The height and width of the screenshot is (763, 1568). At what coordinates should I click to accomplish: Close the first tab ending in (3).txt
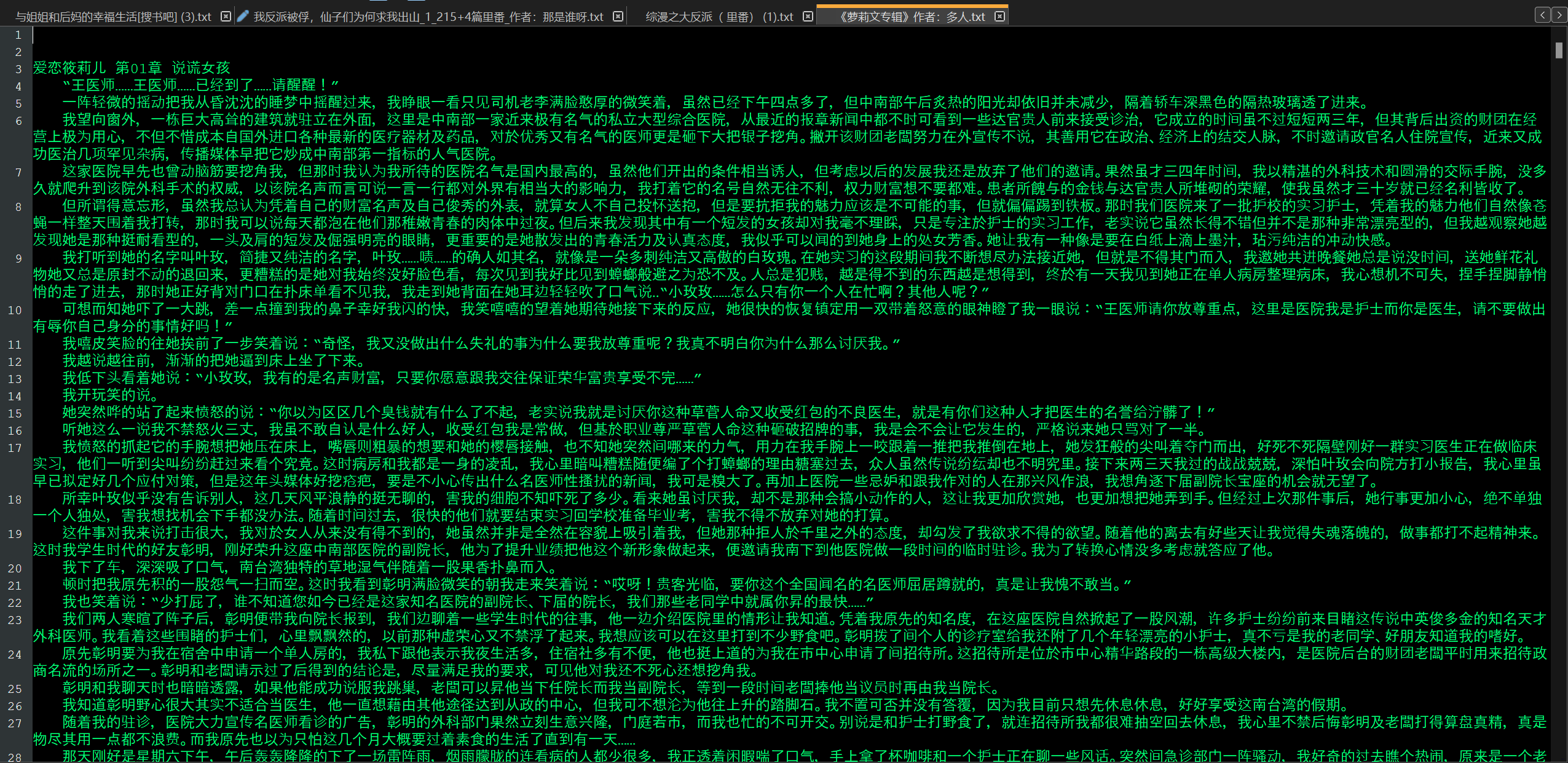click(x=226, y=17)
